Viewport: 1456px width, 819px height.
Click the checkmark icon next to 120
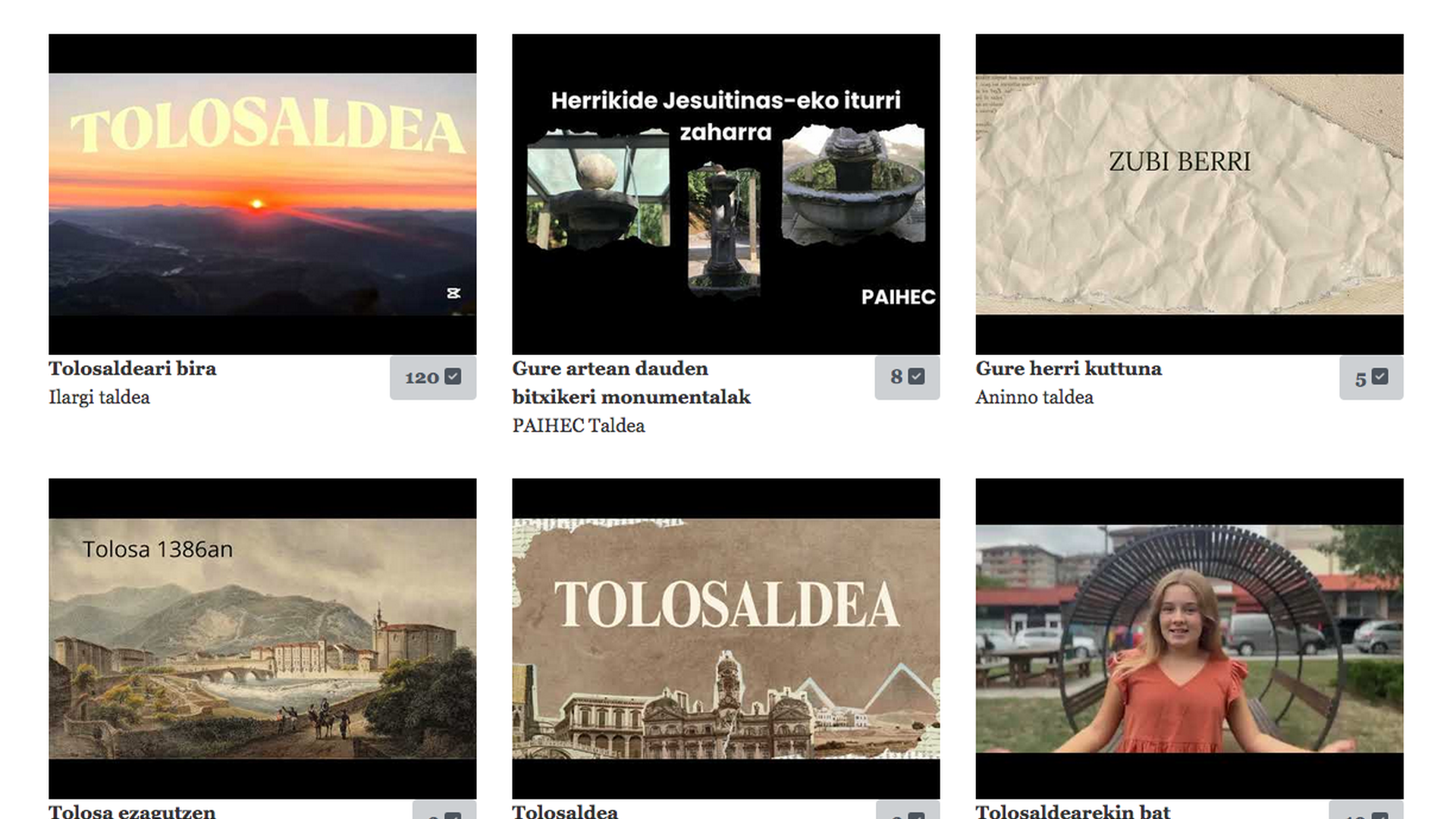coord(453,376)
